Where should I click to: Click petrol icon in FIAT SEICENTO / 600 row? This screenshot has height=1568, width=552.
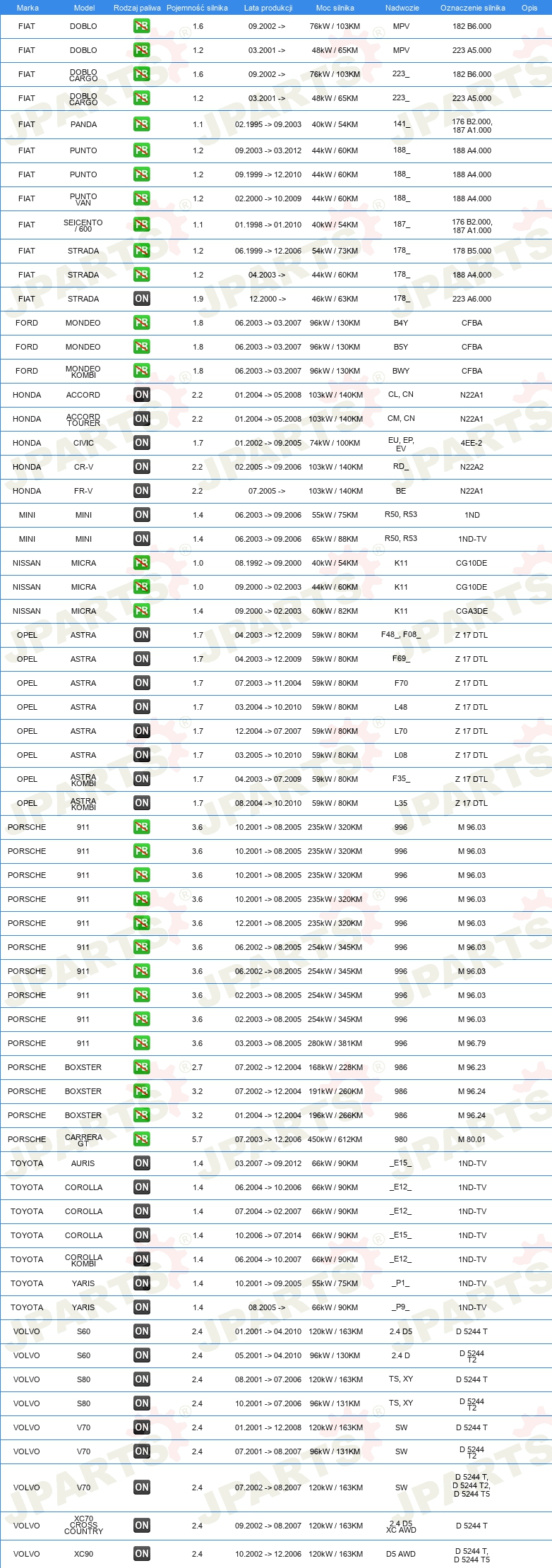[x=141, y=225]
